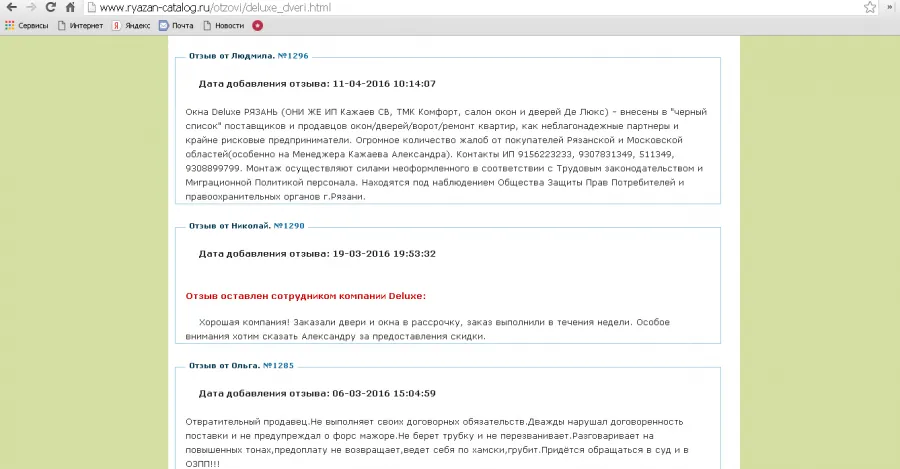Click text 'Хорошая компания!' in Николай's review

[x=245, y=323]
